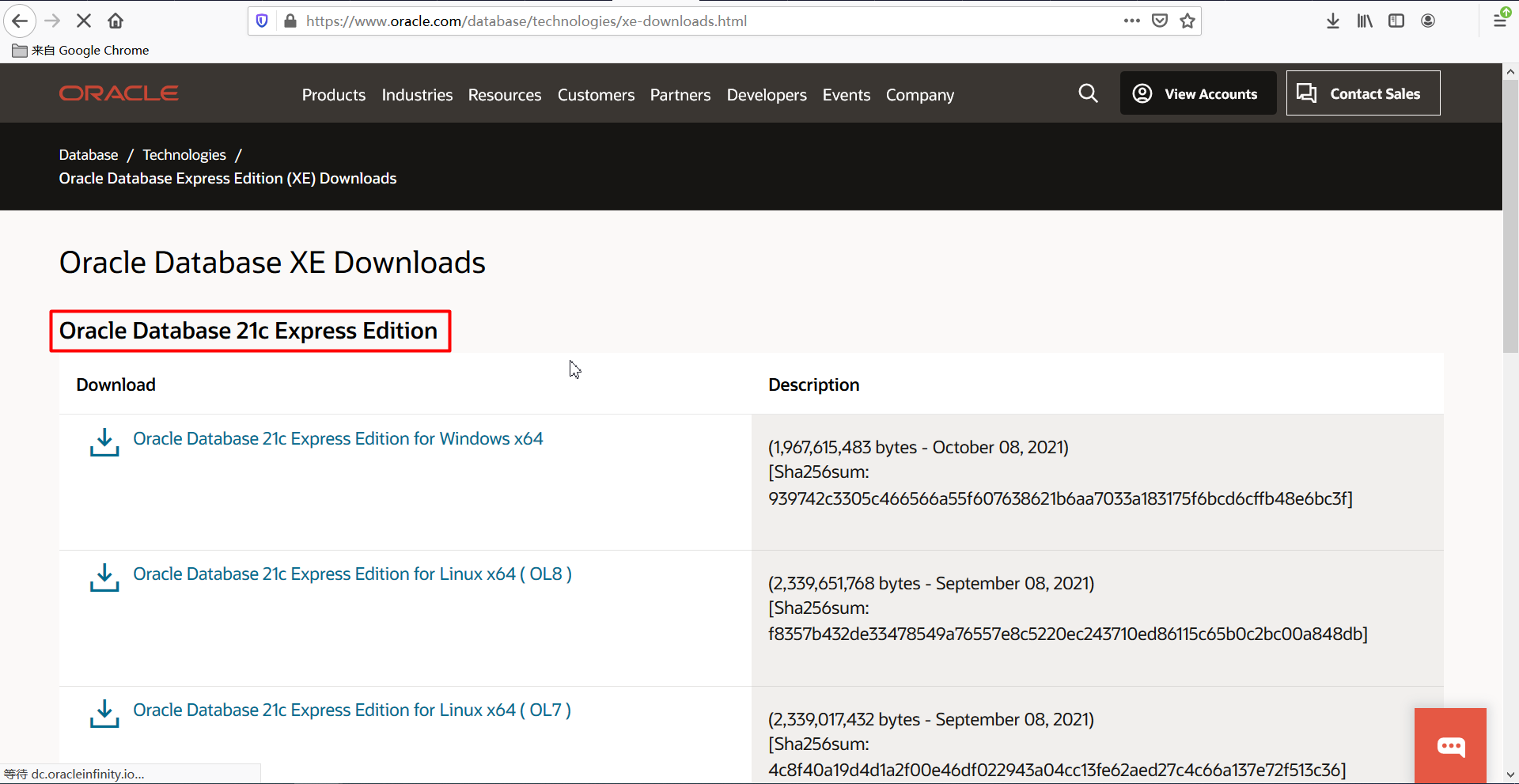Click the 'Oracle Database 21c Express Edition' heading

click(248, 331)
